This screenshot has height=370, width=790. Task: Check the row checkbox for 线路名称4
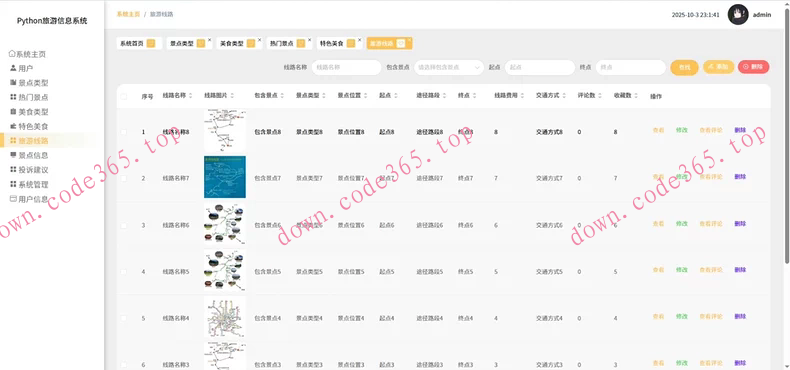point(124,318)
